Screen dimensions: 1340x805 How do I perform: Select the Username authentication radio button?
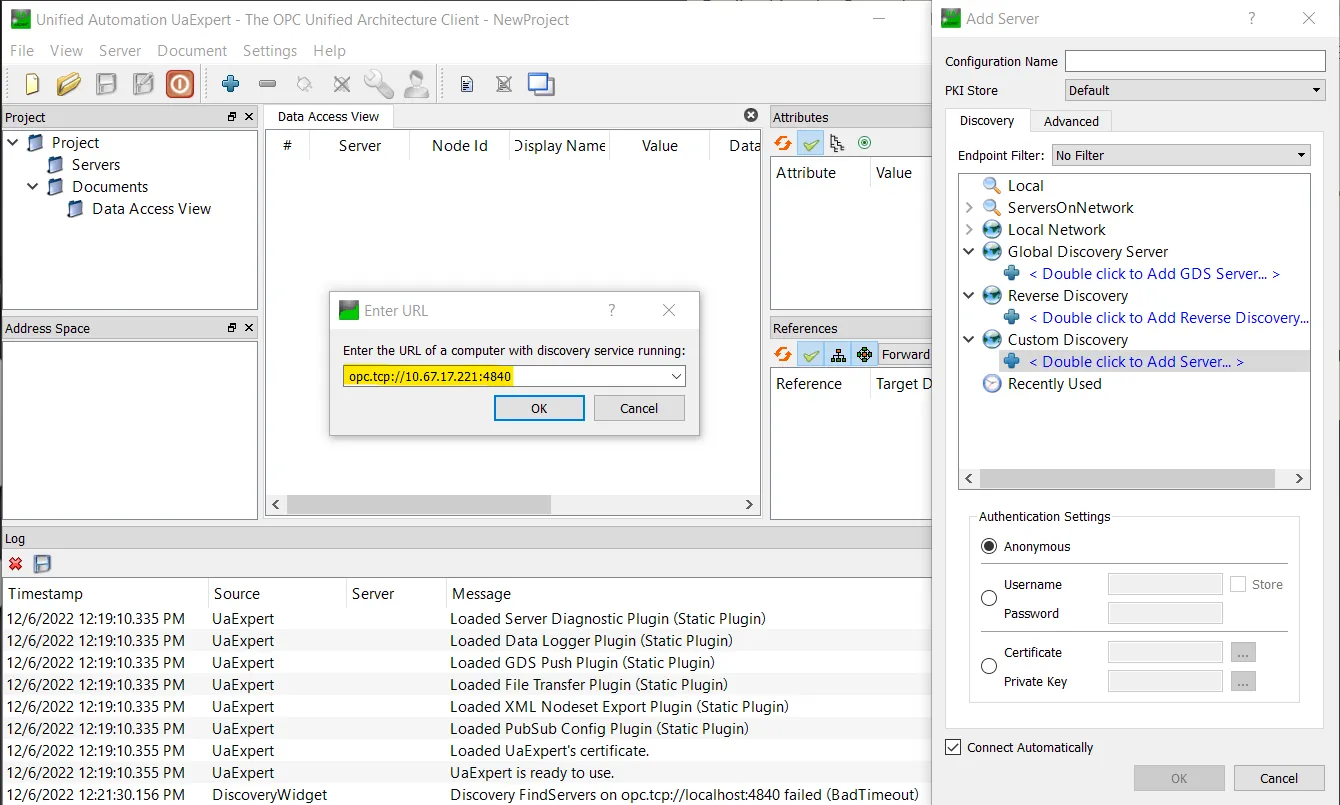pyautogui.click(x=989, y=598)
